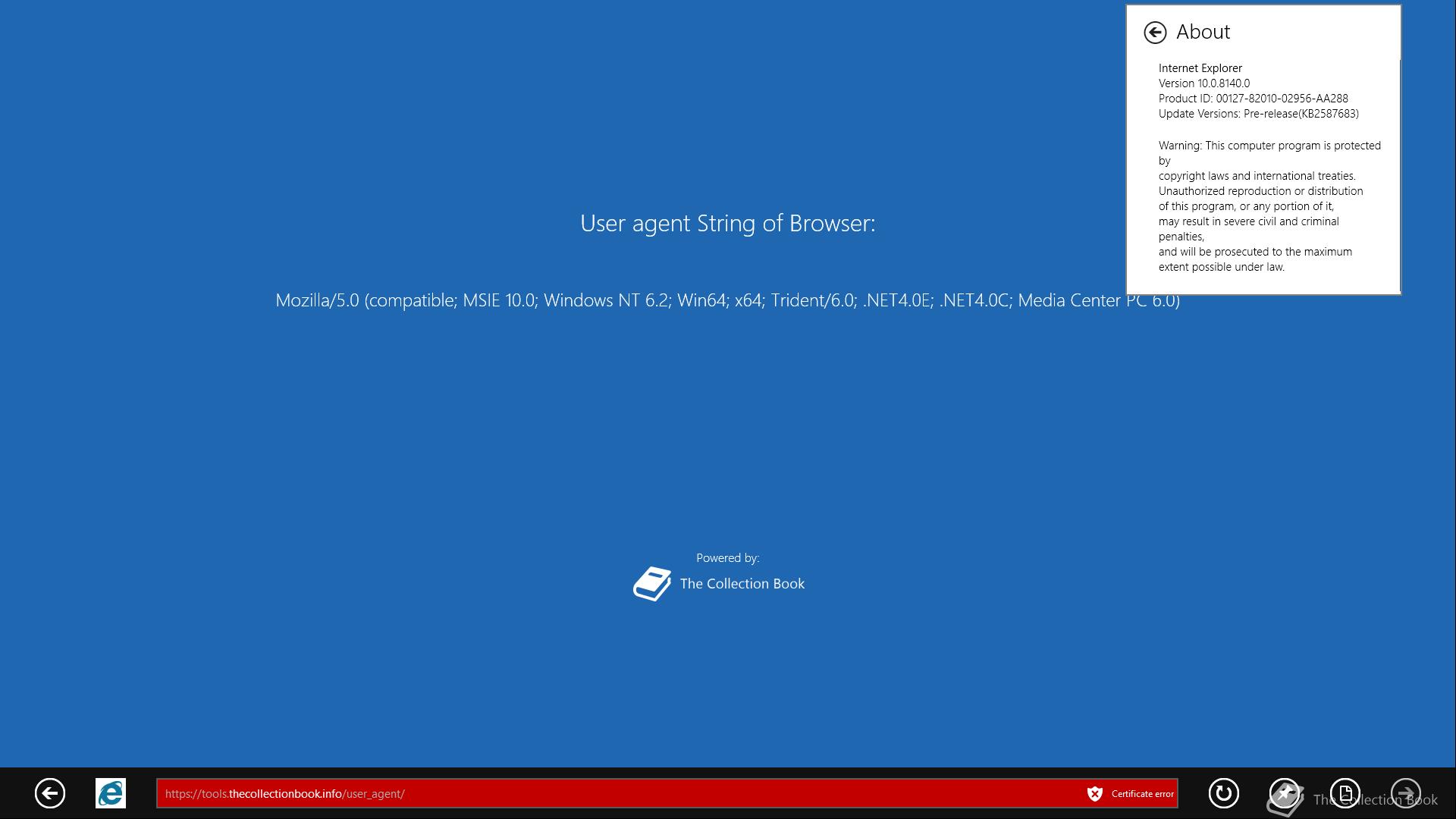Screen dimensions: 1456x819
Task: Click the 'Powered by:' label
Action: pos(727,558)
